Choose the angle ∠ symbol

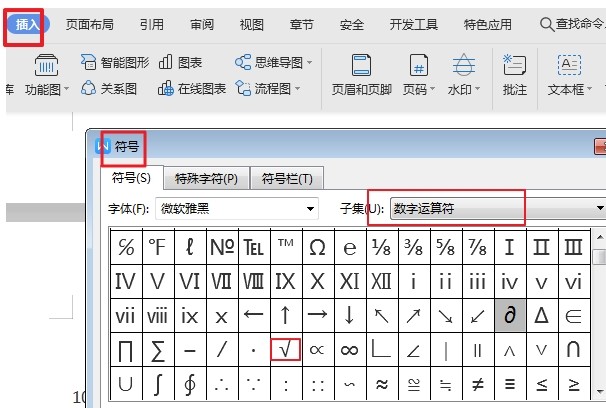414,350
